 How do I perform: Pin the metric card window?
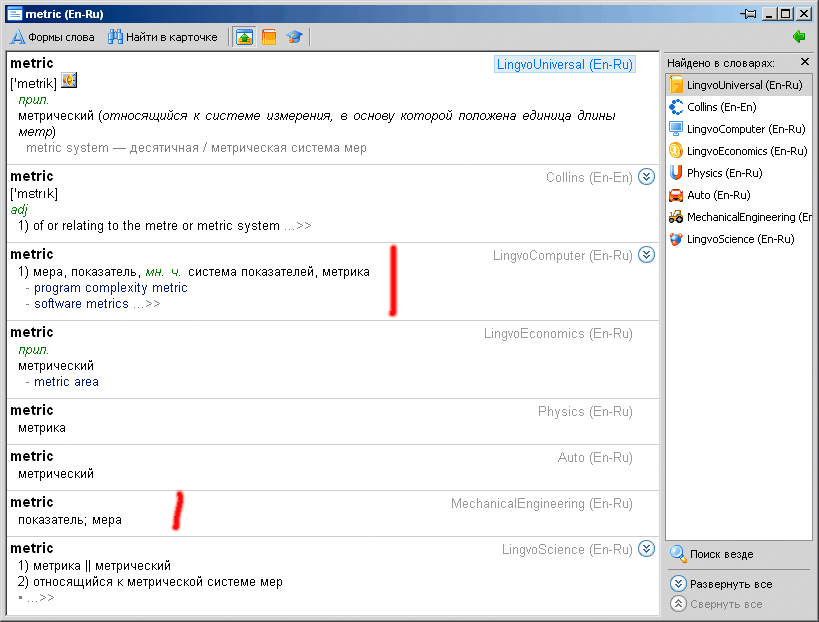[x=748, y=14]
